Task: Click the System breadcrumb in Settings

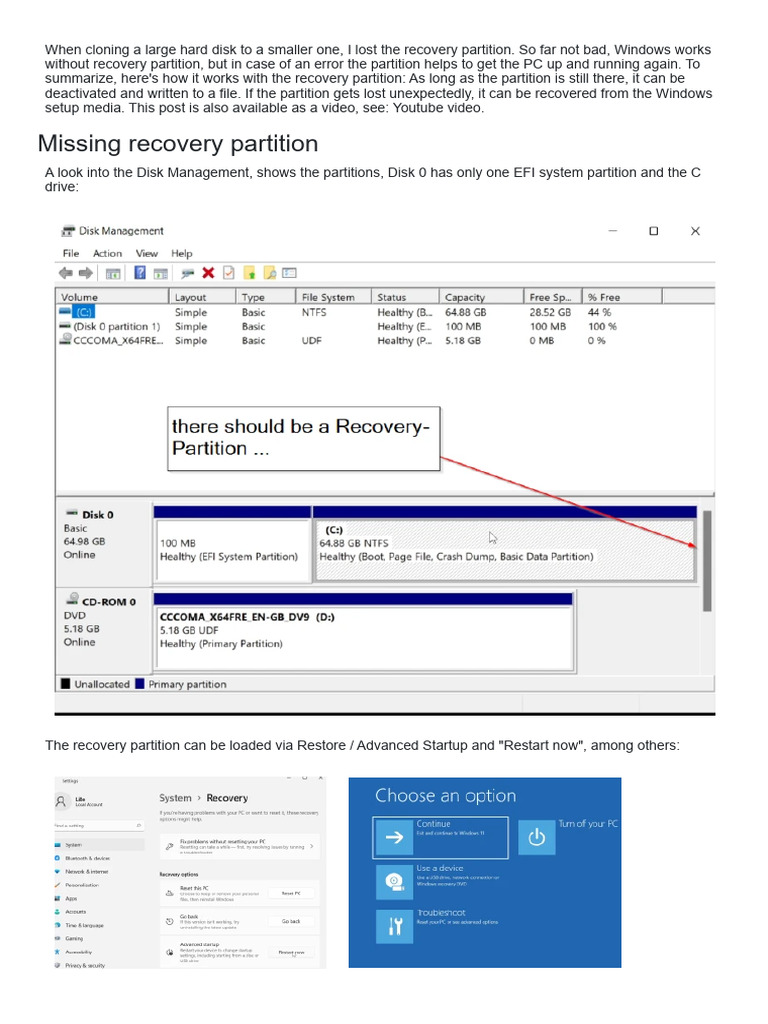Action: point(175,798)
